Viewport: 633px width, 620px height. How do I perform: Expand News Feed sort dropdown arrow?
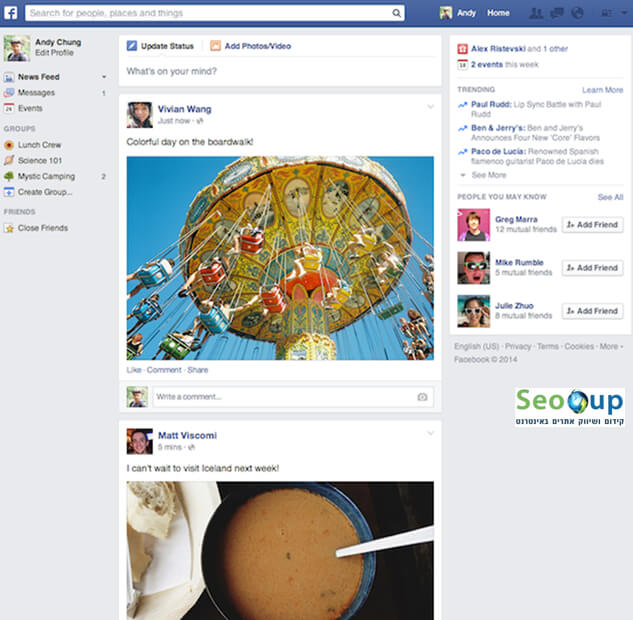pyautogui.click(x=104, y=77)
